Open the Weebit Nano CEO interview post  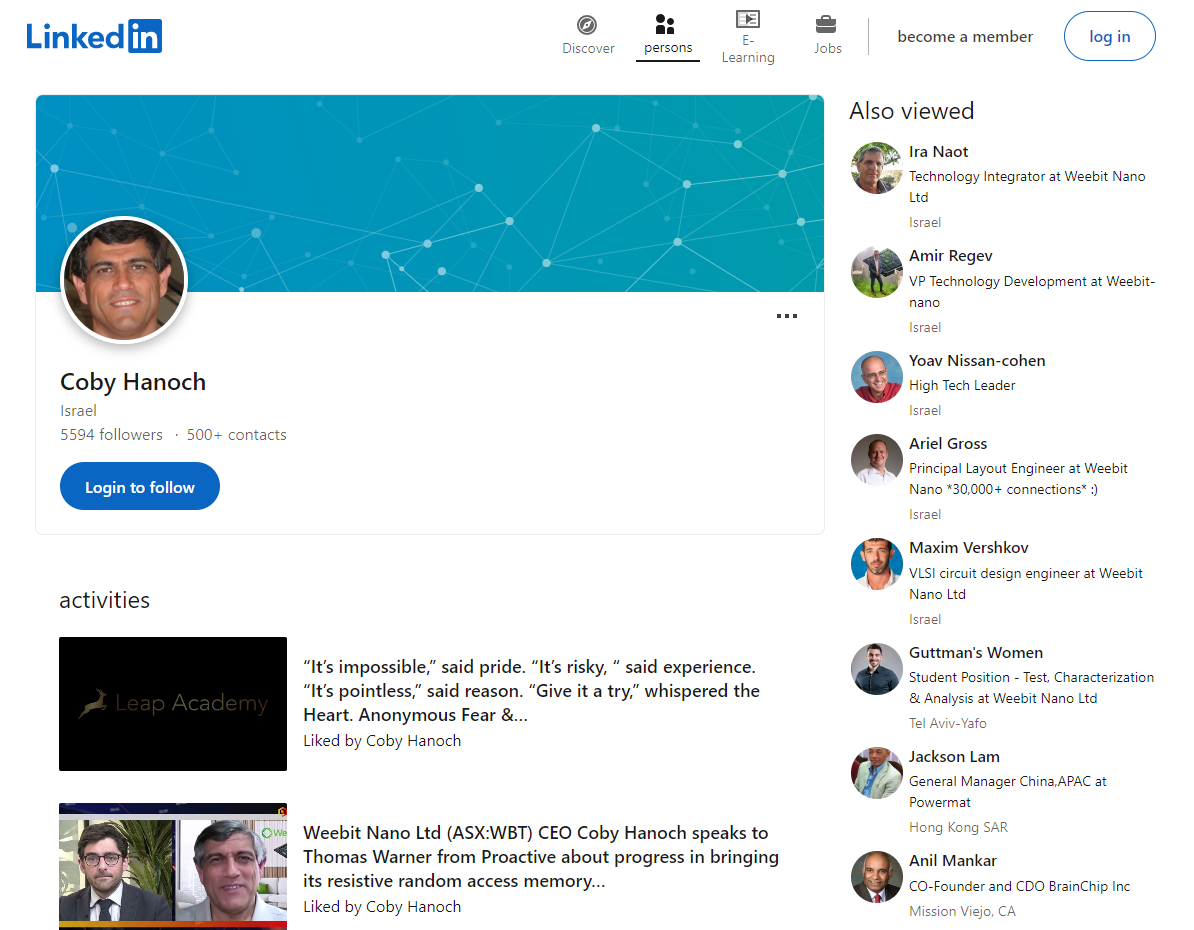[541, 857]
